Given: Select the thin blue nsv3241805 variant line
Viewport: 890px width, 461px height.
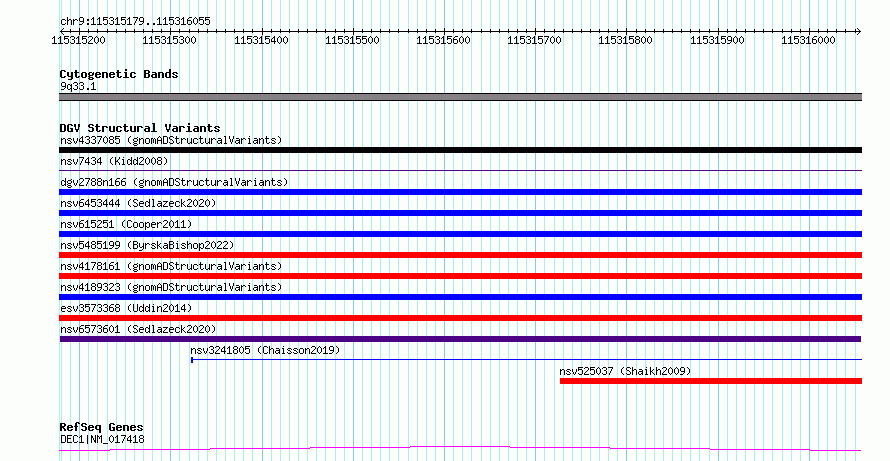Looking at the screenshot, I should click(x=526, y=359).
